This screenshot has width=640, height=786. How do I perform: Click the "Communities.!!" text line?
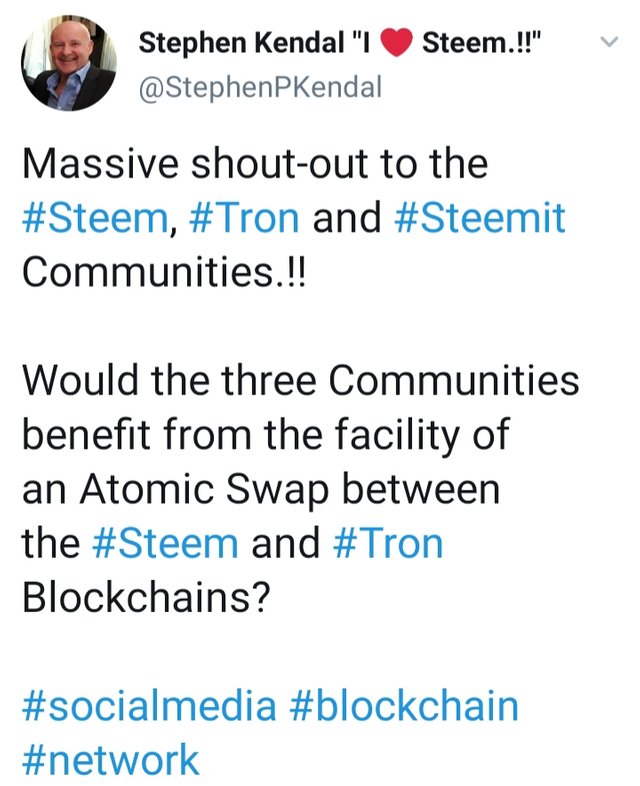165,272
